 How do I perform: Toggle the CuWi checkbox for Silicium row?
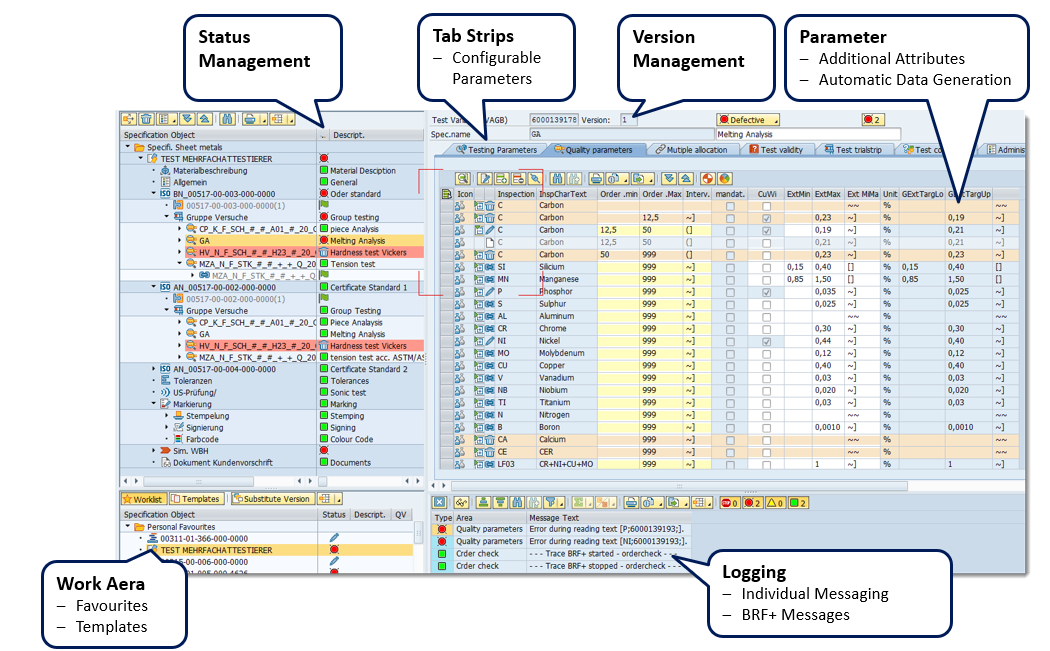[766, 267]
